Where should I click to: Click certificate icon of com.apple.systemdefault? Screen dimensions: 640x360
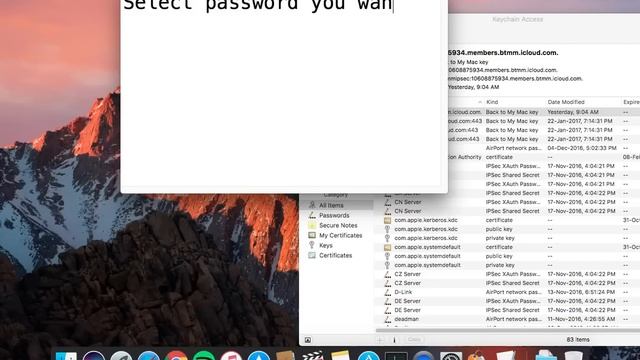387,247
